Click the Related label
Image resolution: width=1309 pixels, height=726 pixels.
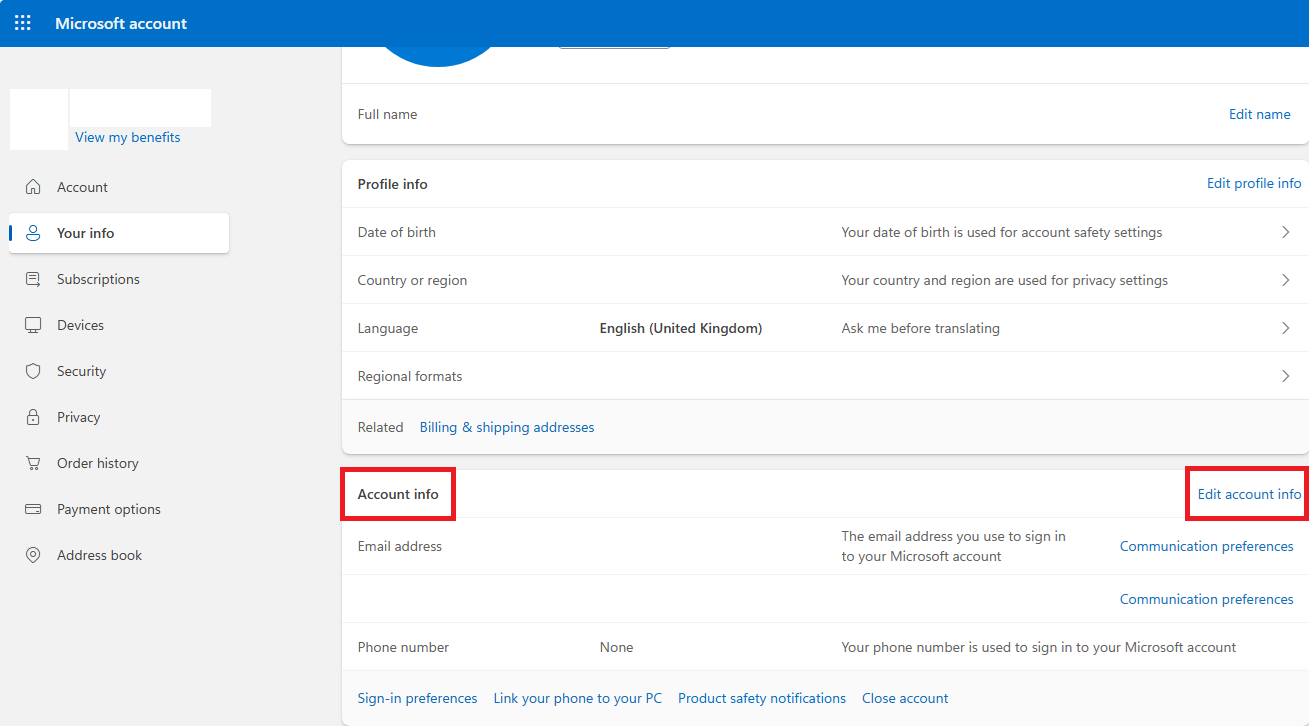[x=381, y=427]
